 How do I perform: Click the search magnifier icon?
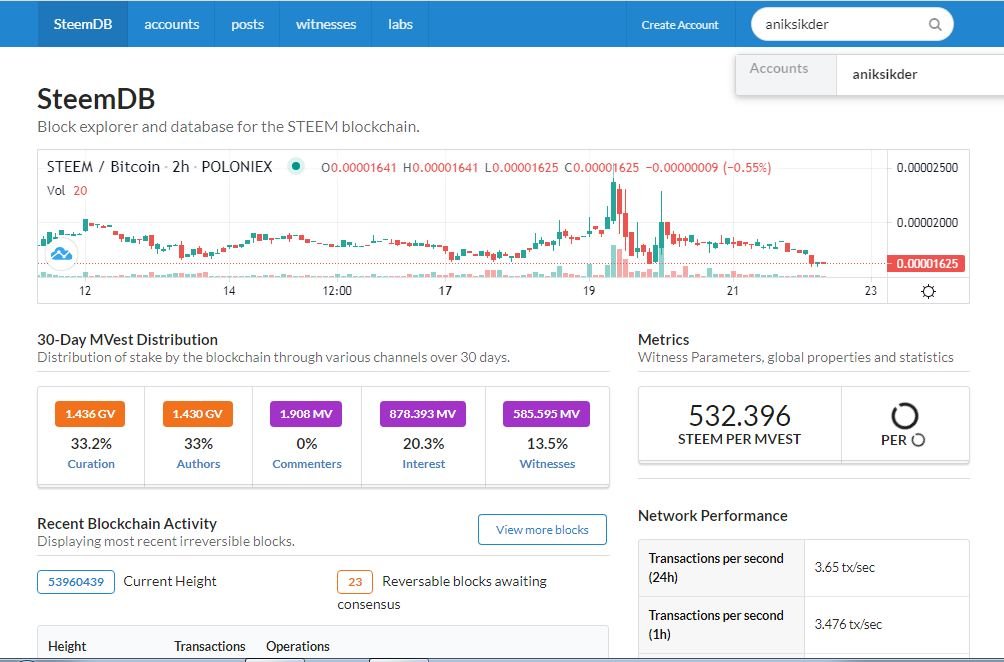(x=935, y=24)
